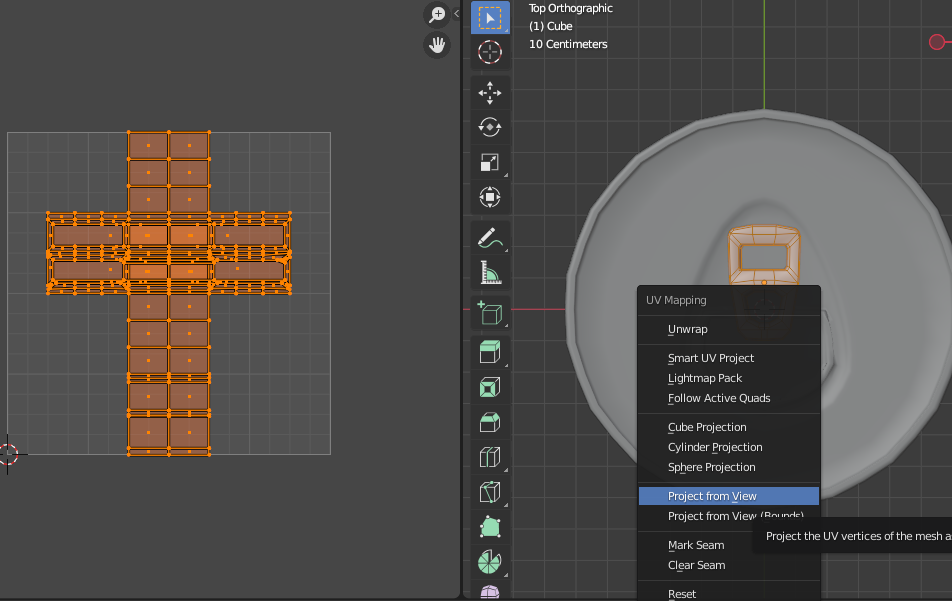Pick the Inset Faces tool
The height and width of the screenshot is (601, 952).
point(490,387)
